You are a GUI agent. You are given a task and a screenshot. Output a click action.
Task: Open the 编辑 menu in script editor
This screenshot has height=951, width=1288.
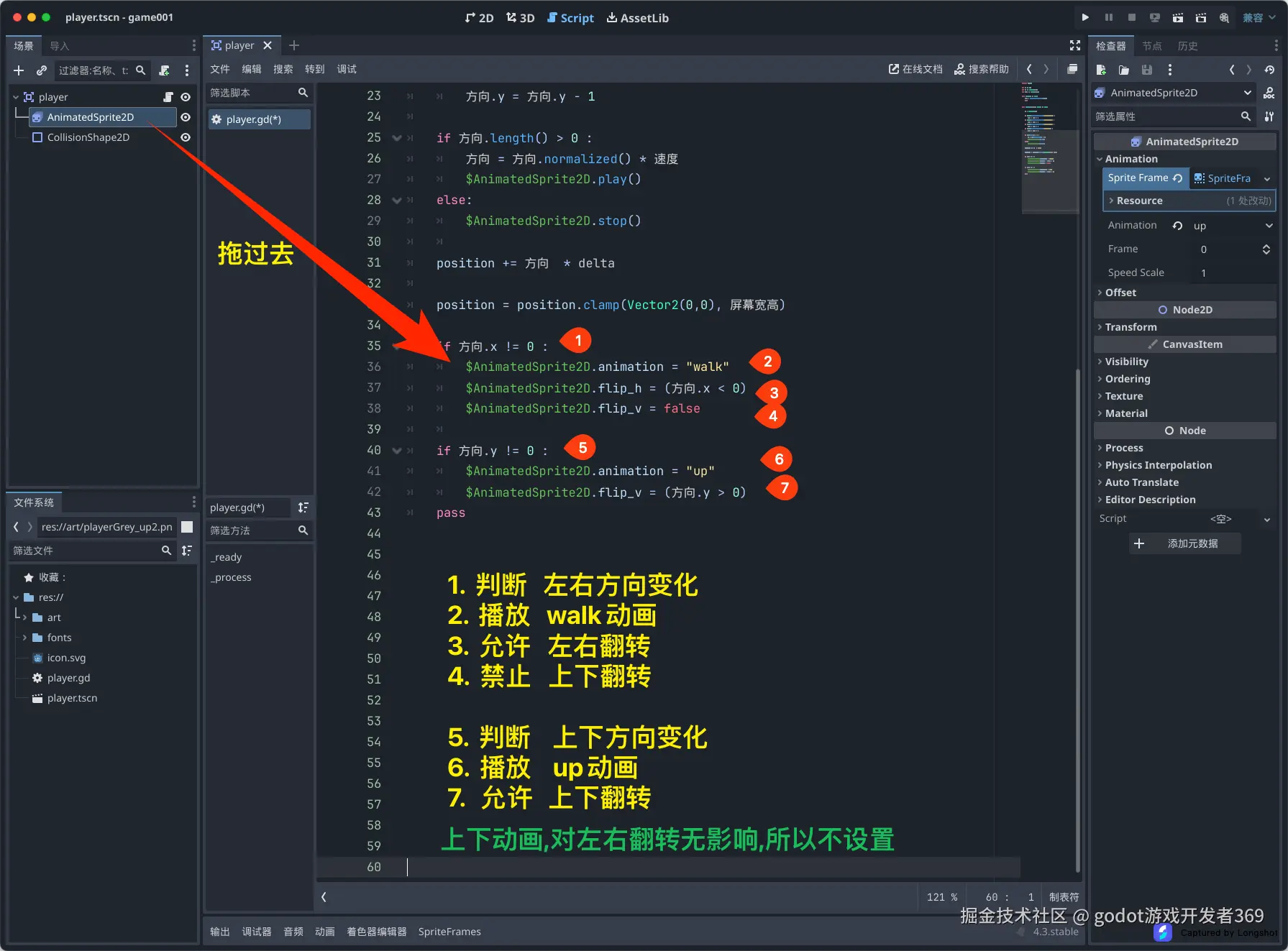coord(252,69)
